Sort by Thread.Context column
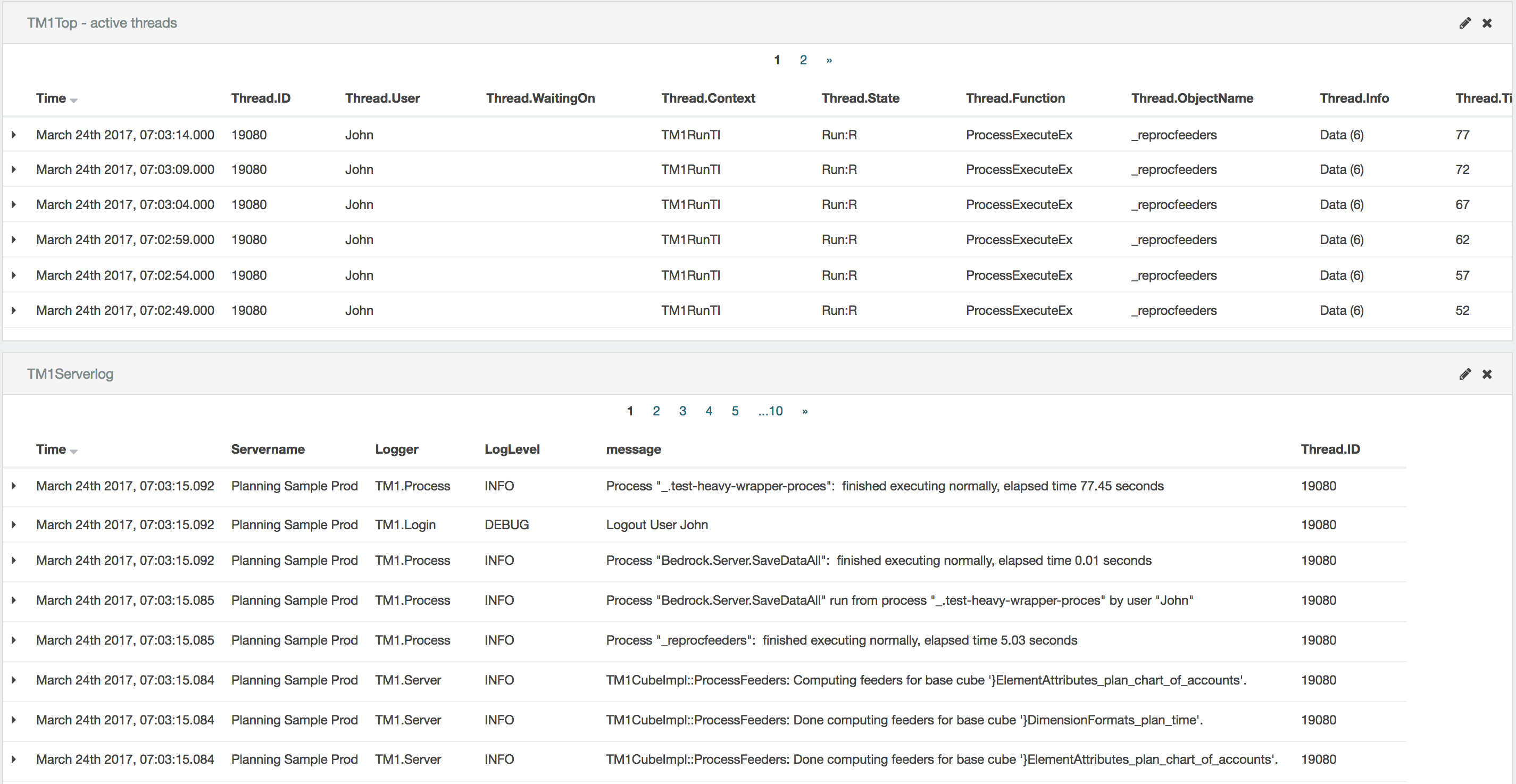The height and width of the screenshot is (784, 1516). [x=708, y=98]
